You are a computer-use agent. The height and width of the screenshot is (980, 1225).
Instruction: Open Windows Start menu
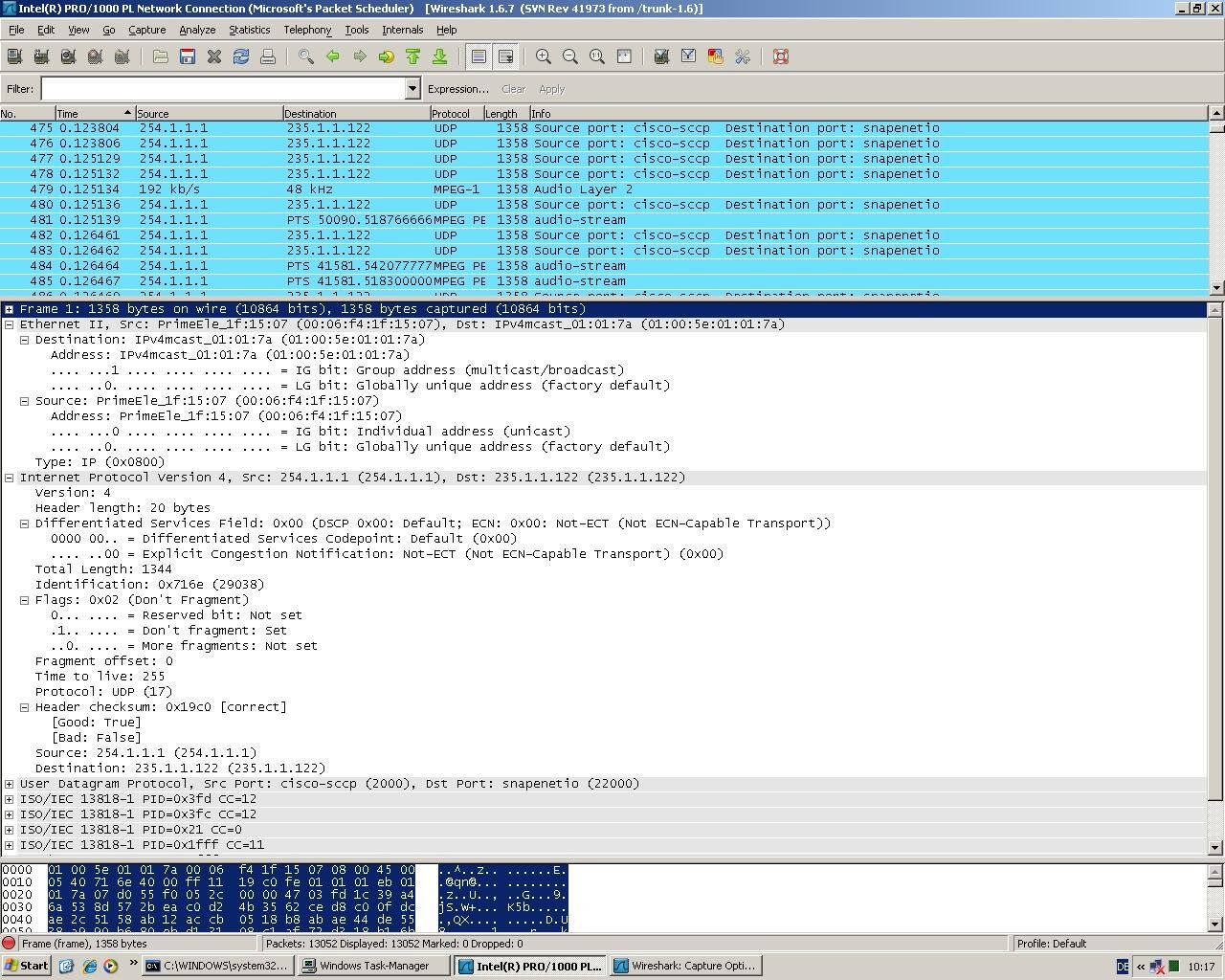coord(27,966)
